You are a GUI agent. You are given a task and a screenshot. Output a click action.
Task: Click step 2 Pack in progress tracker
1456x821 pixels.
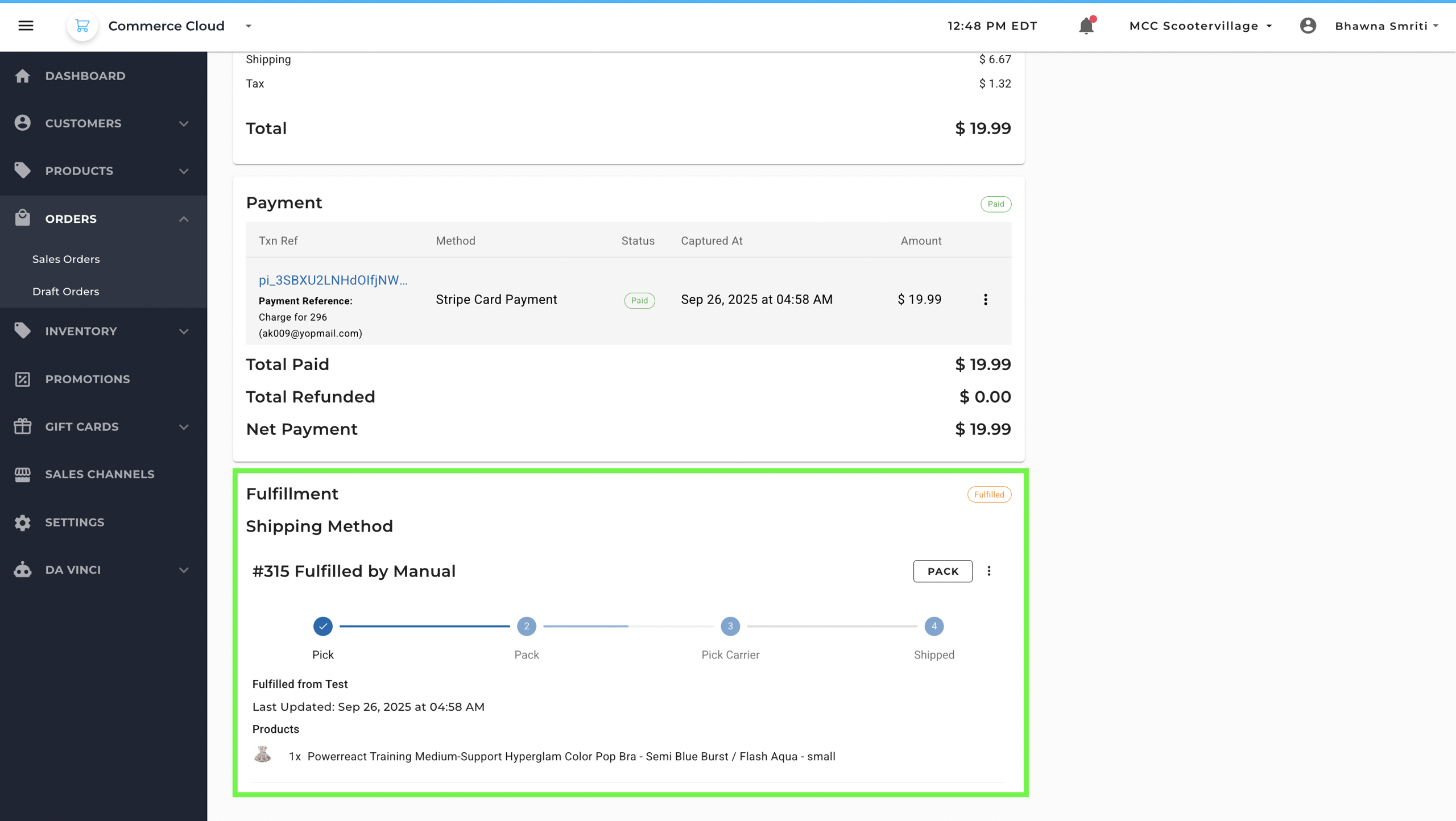pyautogui.click(x=526, y=626)
